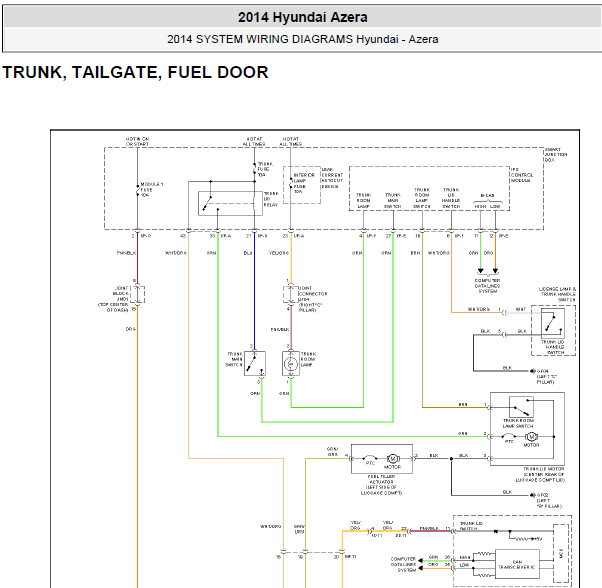Click the "FUEL FILLER ACTUATOR" label

point(381,479)
